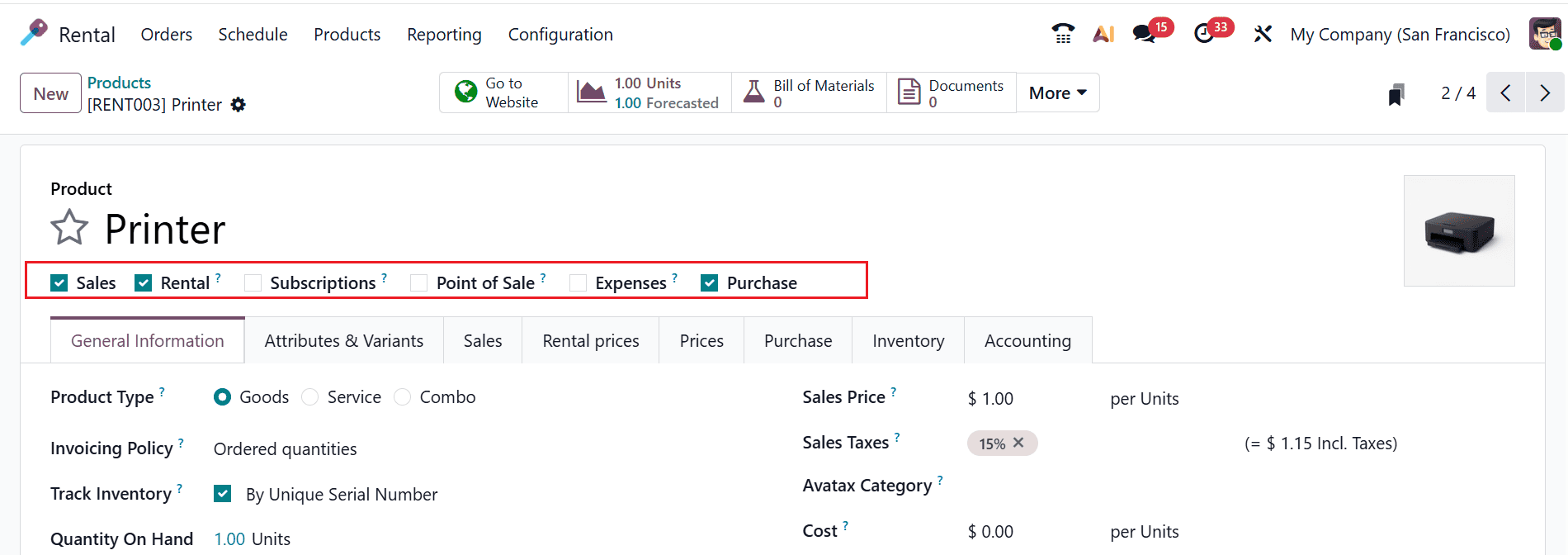Click the favorite star next to Printer
The image size is (1568, 555).
tap(69, 228)
